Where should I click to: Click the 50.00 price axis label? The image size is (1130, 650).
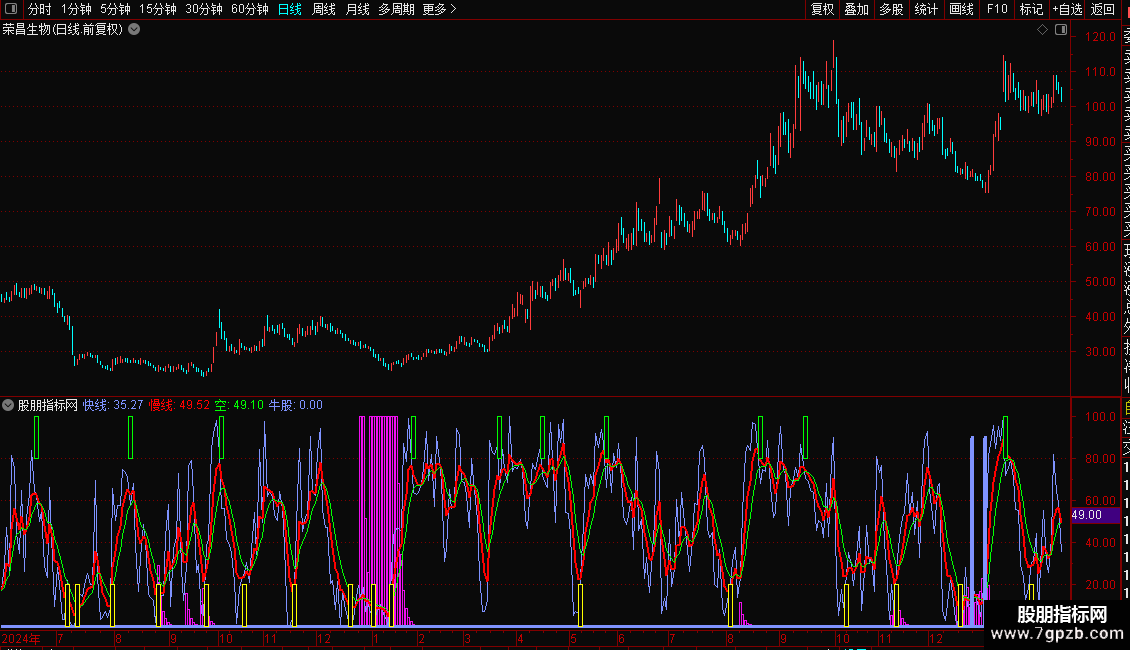pyautogui.click(x=1100, y=282)
